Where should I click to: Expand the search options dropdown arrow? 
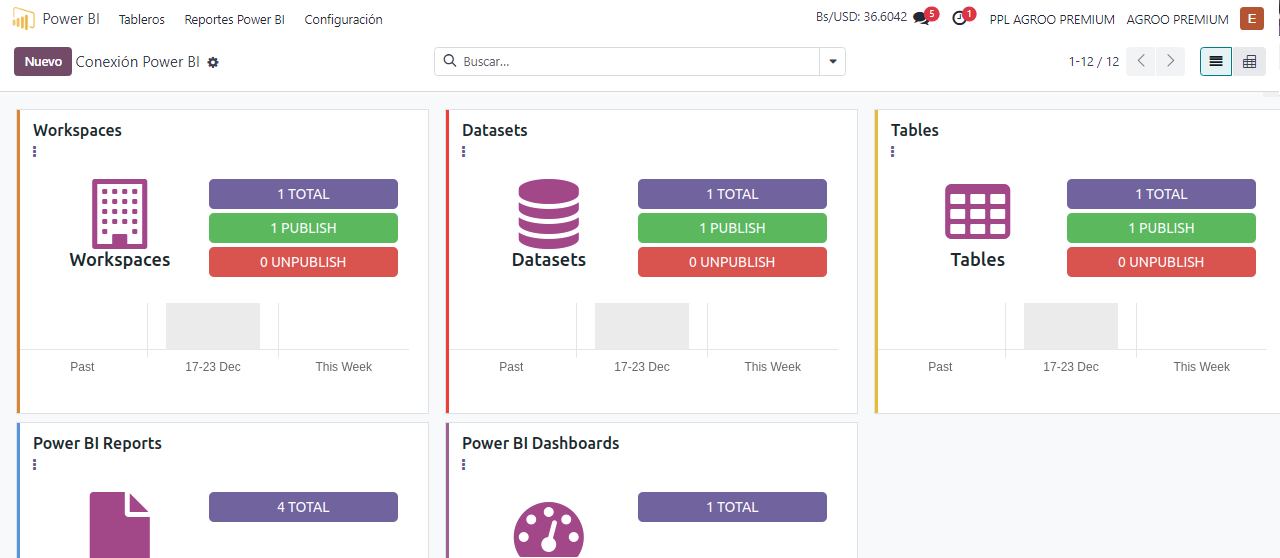click(832, 61)
